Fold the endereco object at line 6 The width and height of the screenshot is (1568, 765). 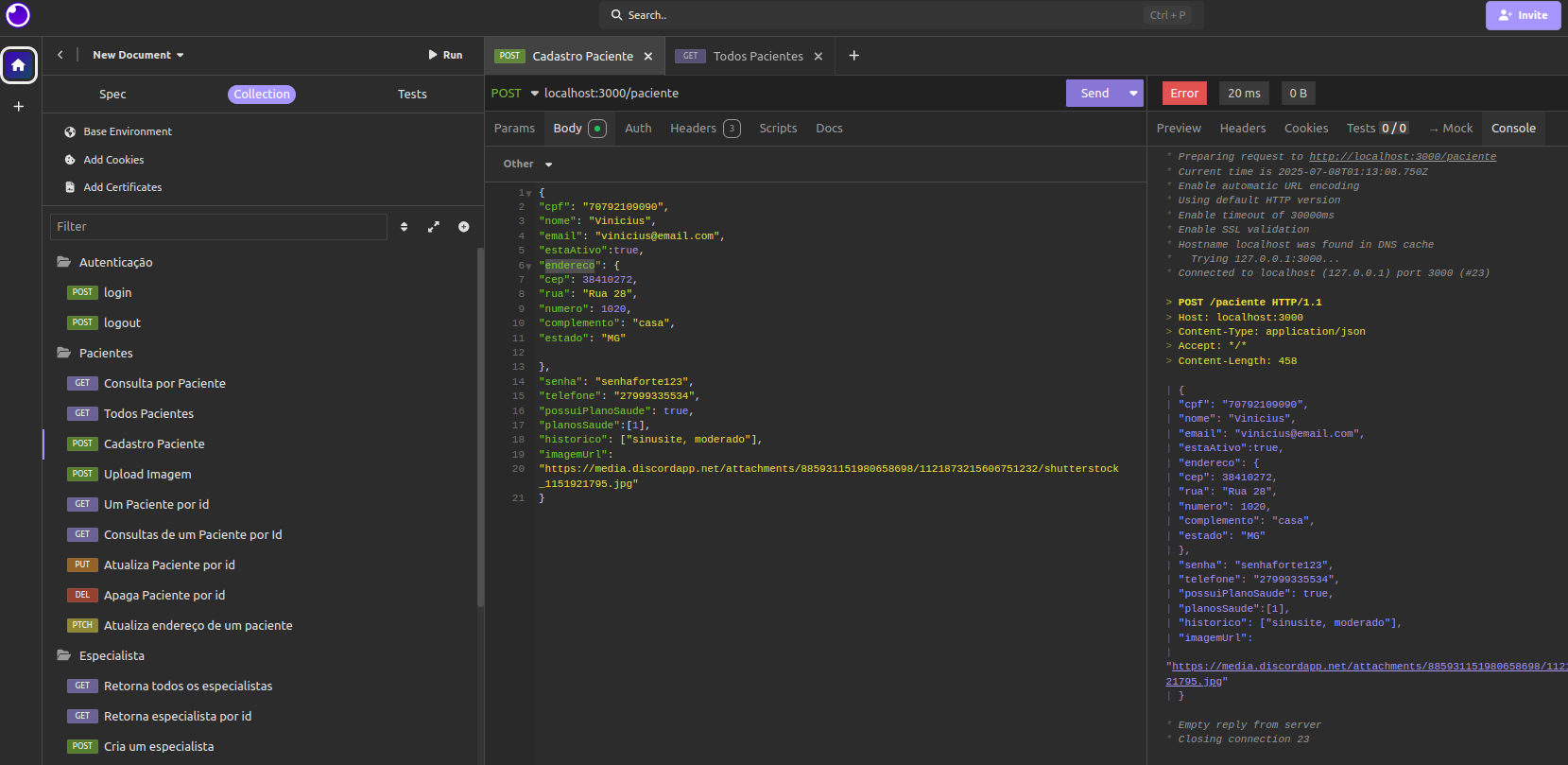pos(529,266)
